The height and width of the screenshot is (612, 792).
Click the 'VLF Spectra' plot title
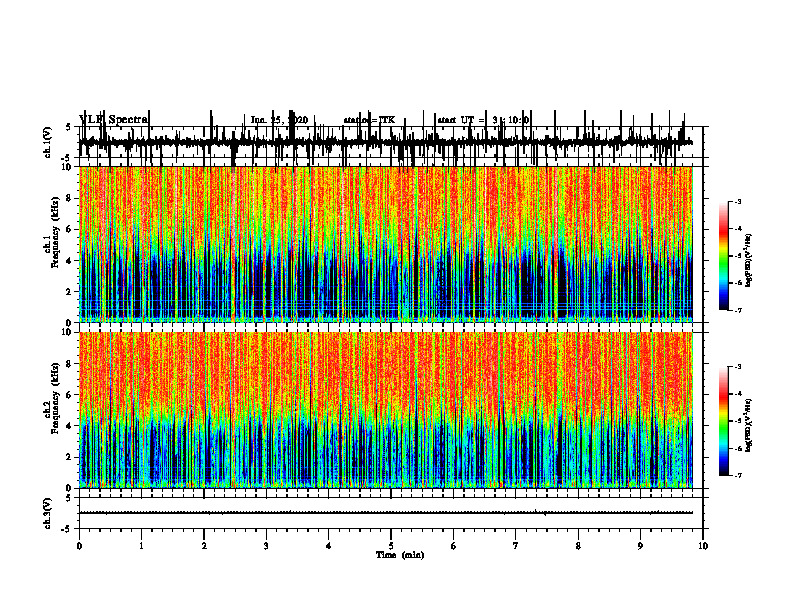click(114, 120)
